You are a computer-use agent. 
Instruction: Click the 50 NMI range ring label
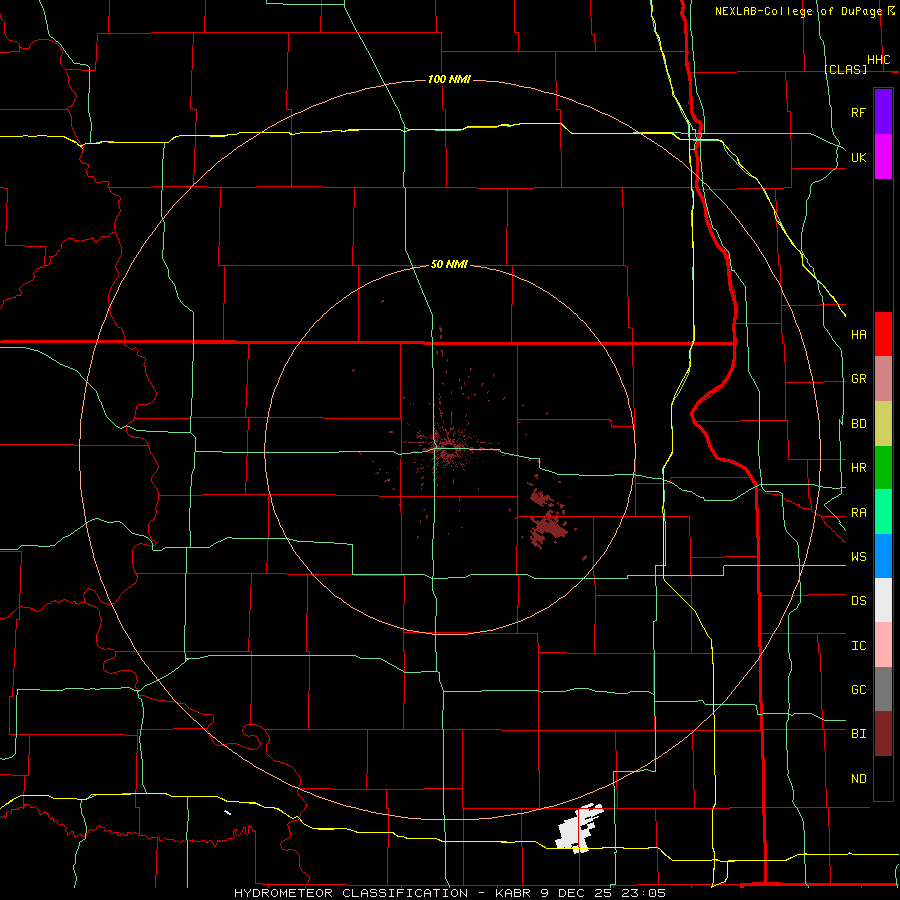pos(449,264)
